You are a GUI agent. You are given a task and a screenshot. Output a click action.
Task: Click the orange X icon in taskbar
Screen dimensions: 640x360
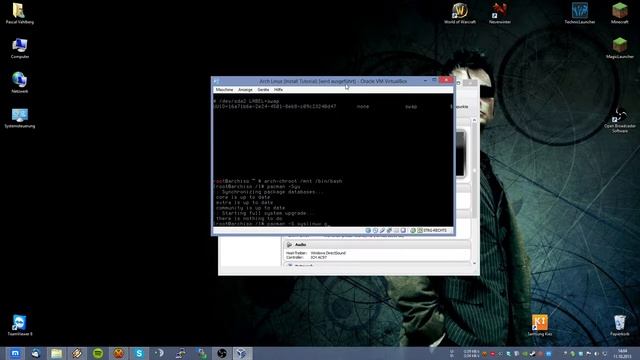118,353
